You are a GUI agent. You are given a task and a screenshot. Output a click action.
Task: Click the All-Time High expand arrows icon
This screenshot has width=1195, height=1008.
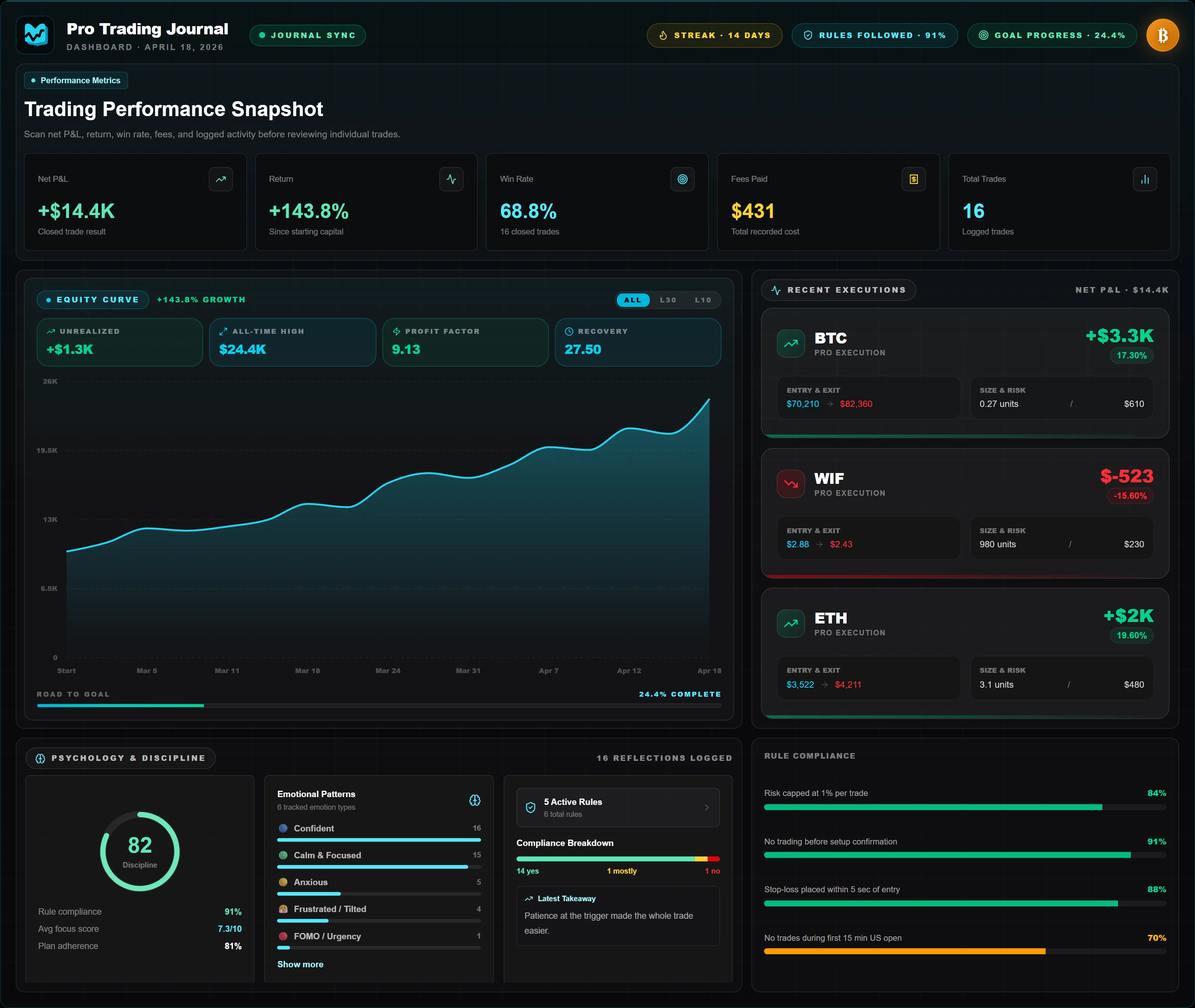[x=223, y=332]
